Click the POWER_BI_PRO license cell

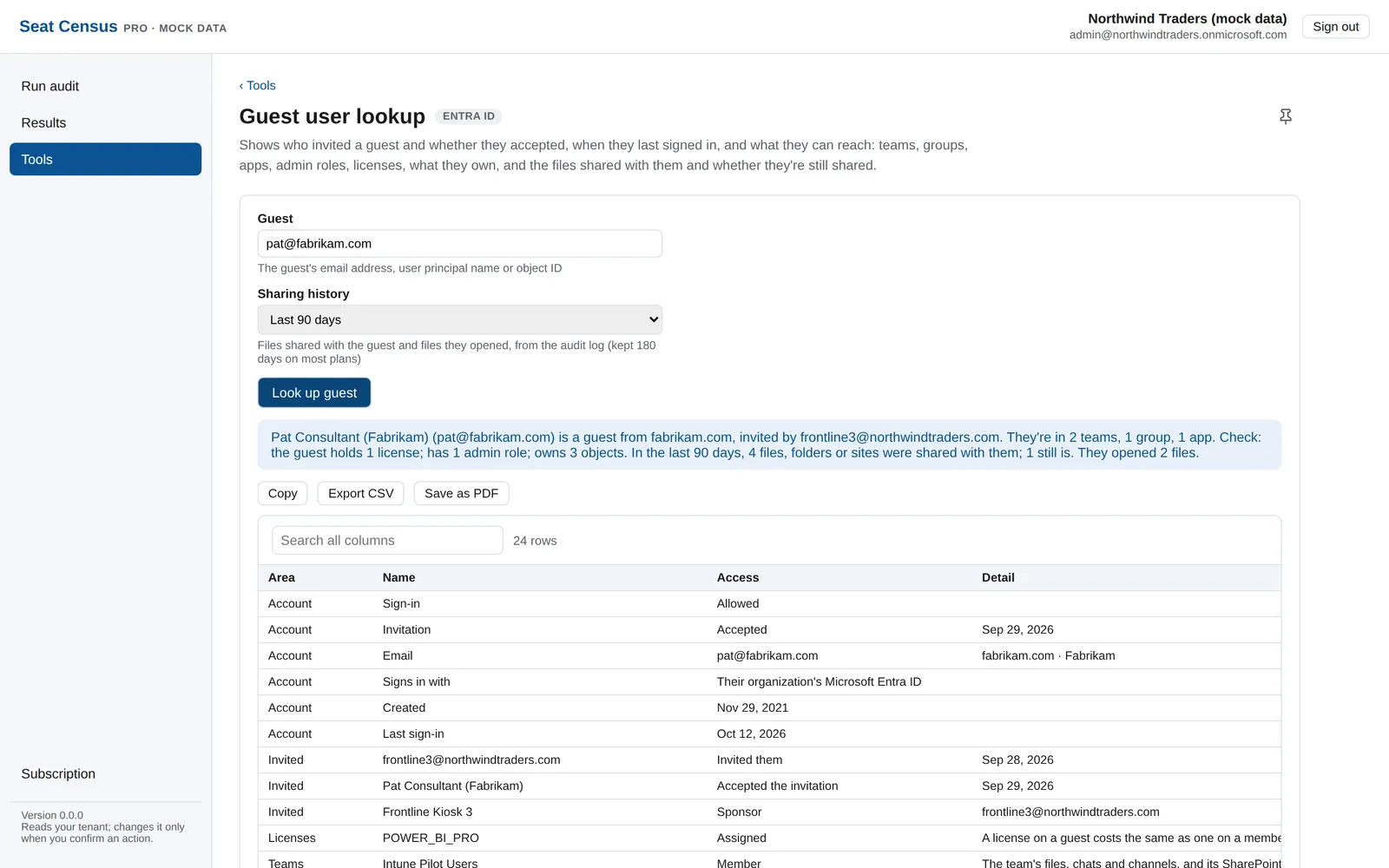point(431,838)
